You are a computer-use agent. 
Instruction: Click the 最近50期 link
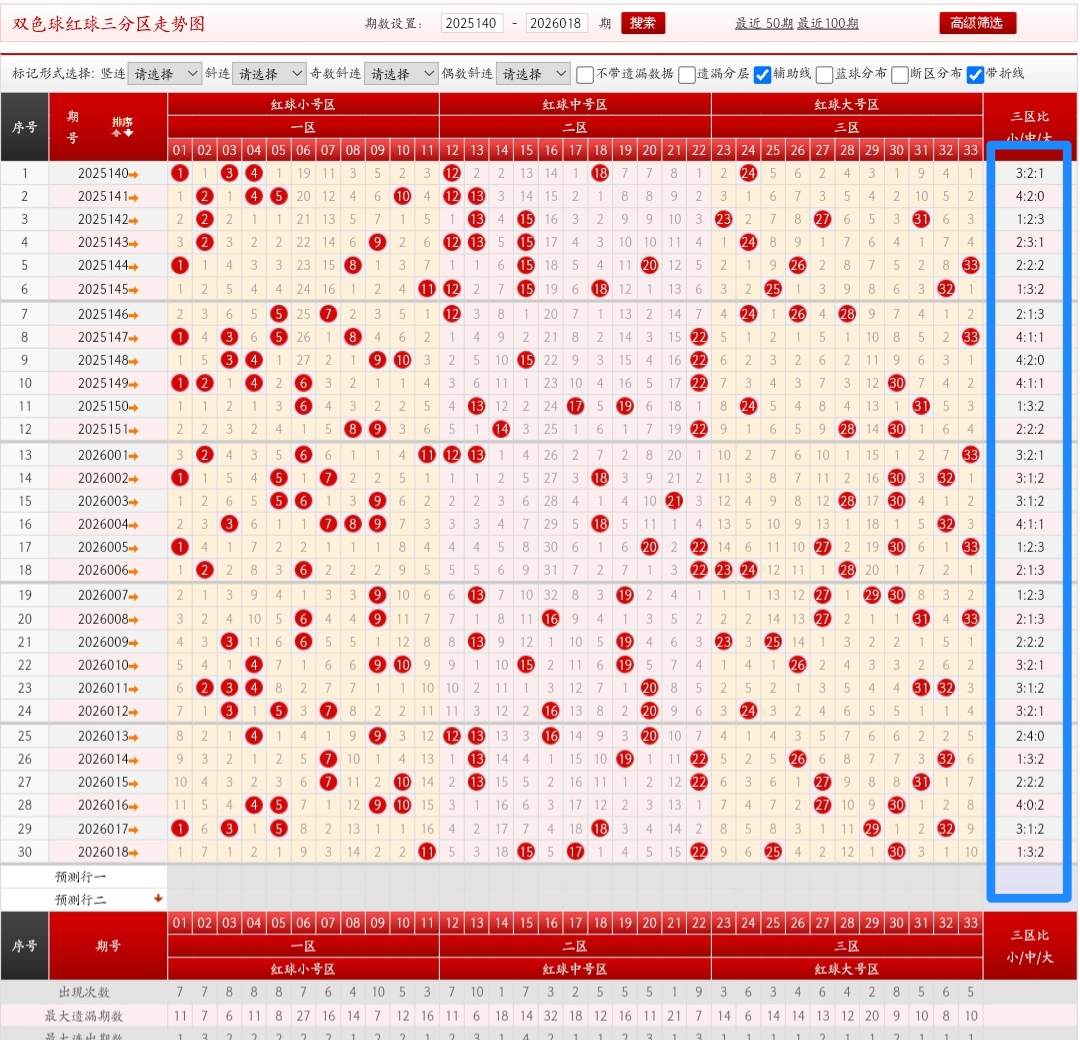coord(764,24)
